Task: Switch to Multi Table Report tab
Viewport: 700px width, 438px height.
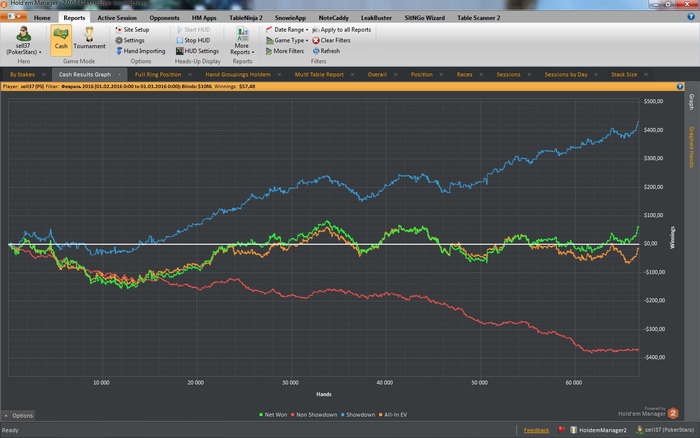Action: 319,75
